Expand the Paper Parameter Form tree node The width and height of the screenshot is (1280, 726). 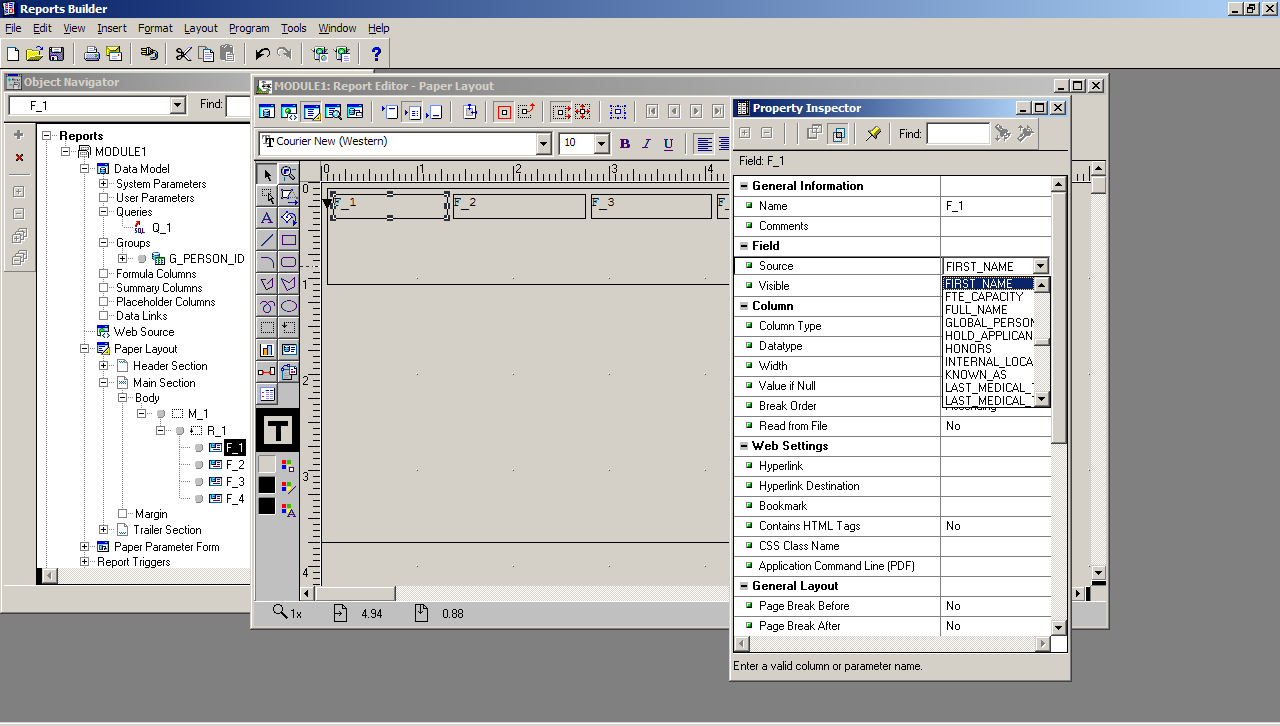[85, 546]
